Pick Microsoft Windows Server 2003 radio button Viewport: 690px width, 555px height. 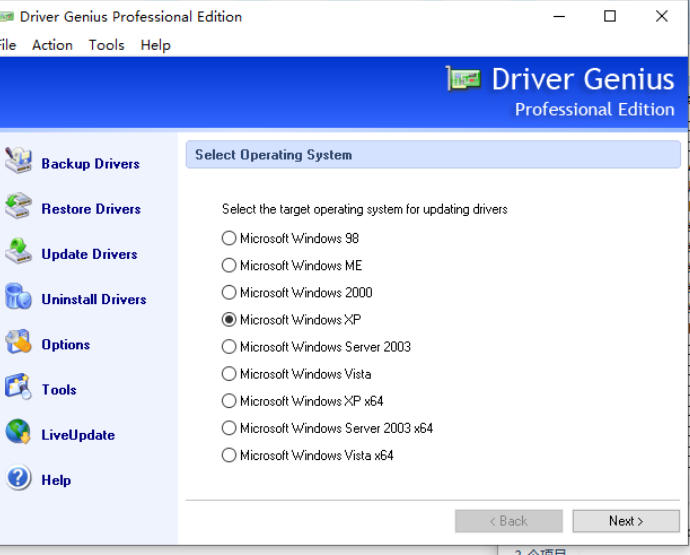coord(229,347)
